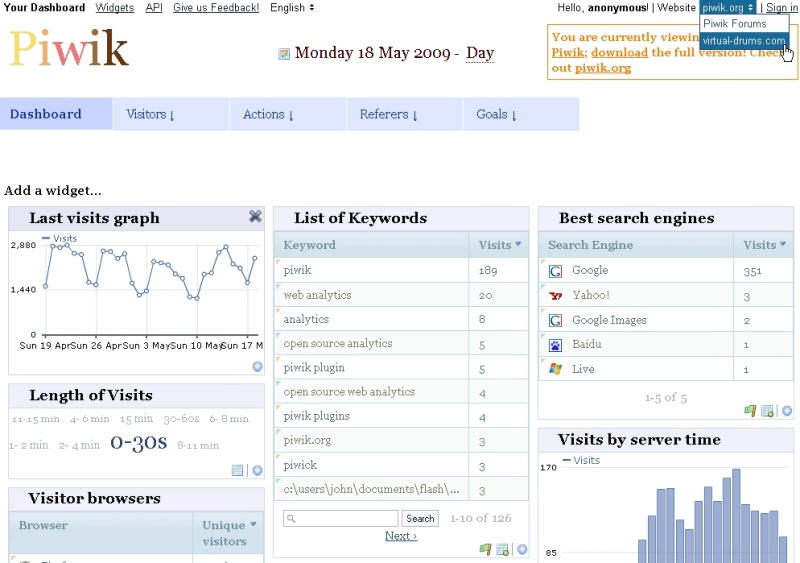Click the Last visits graph title bar
The height and width of the screenshot is (563, 800).
(136, 218)
